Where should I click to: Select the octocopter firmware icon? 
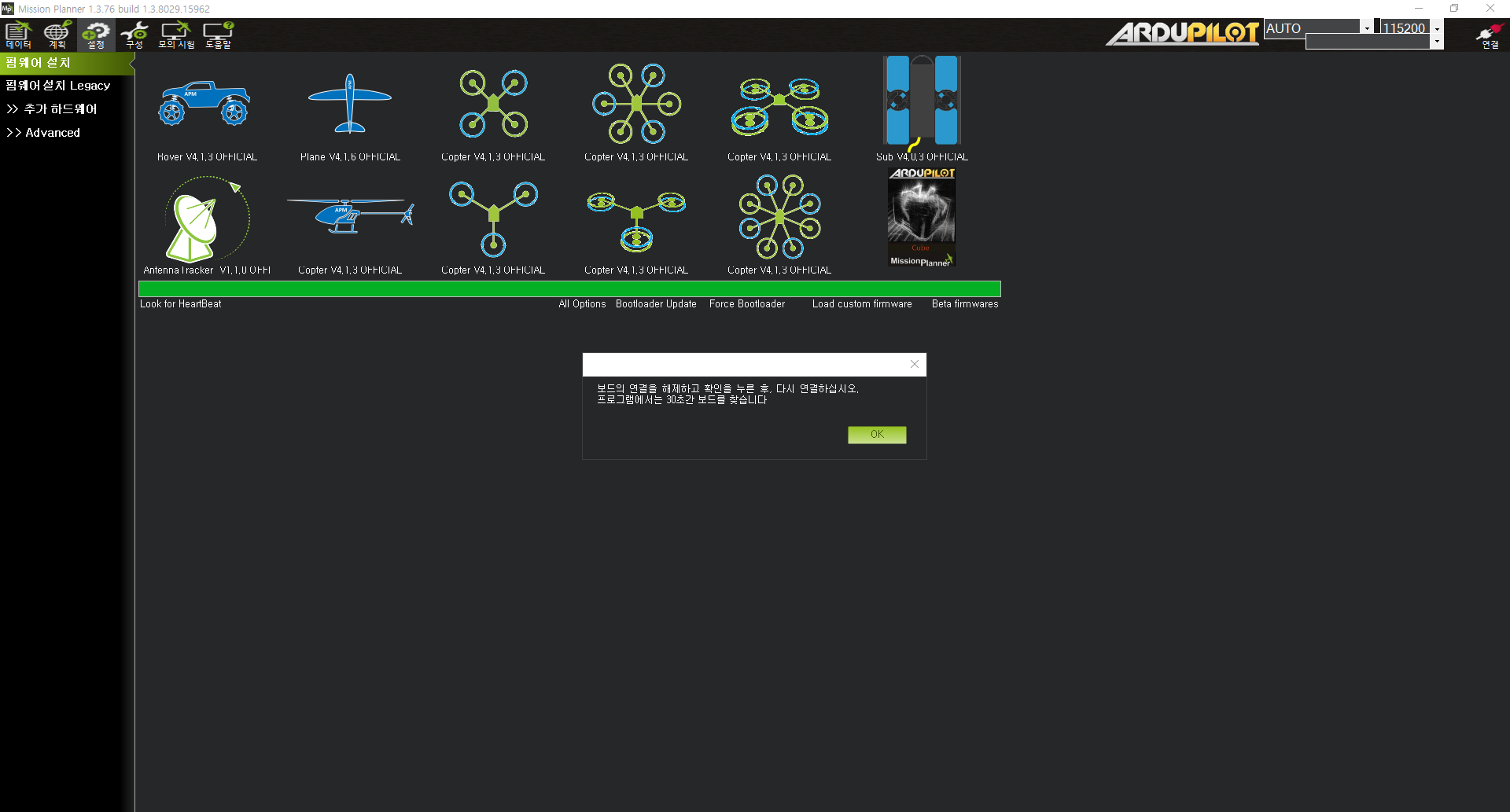(x=779, y=216)
